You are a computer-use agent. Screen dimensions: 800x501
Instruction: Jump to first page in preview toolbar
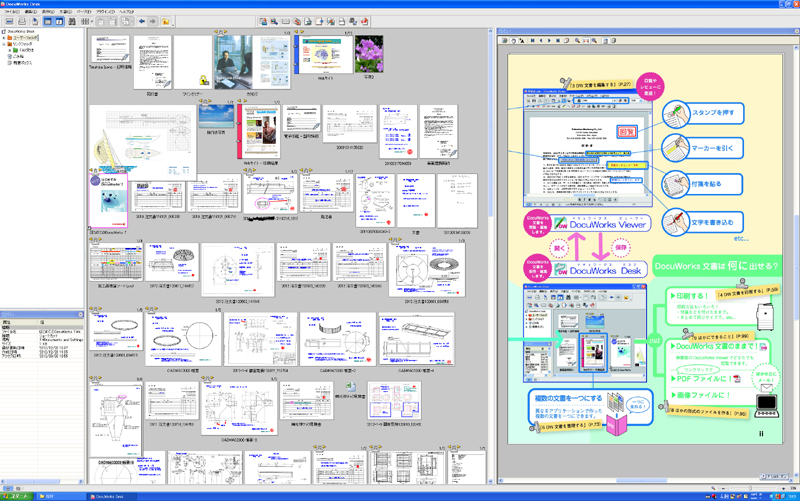pos(533,40)
